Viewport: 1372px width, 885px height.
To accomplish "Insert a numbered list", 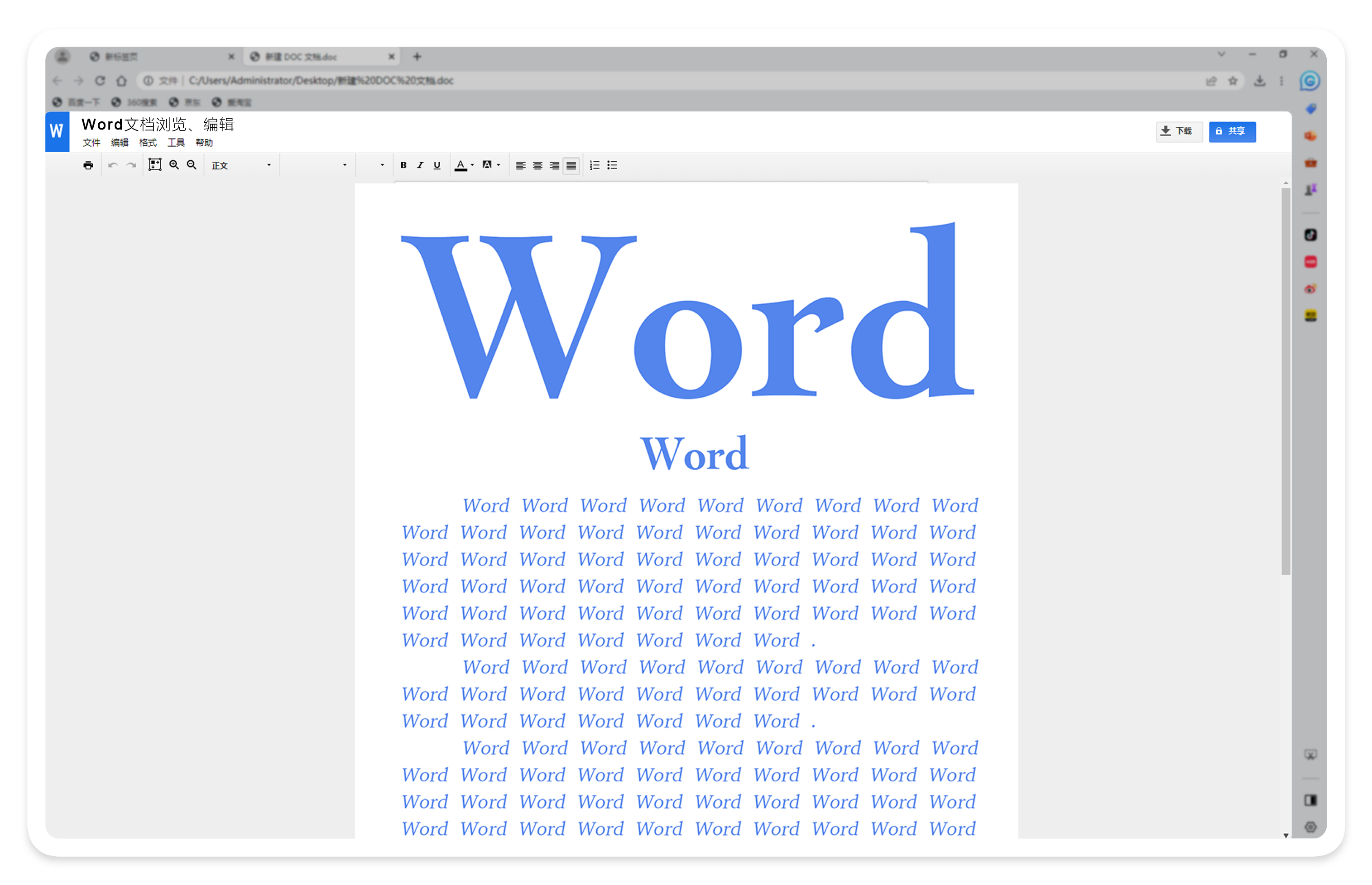I will 595,165.
